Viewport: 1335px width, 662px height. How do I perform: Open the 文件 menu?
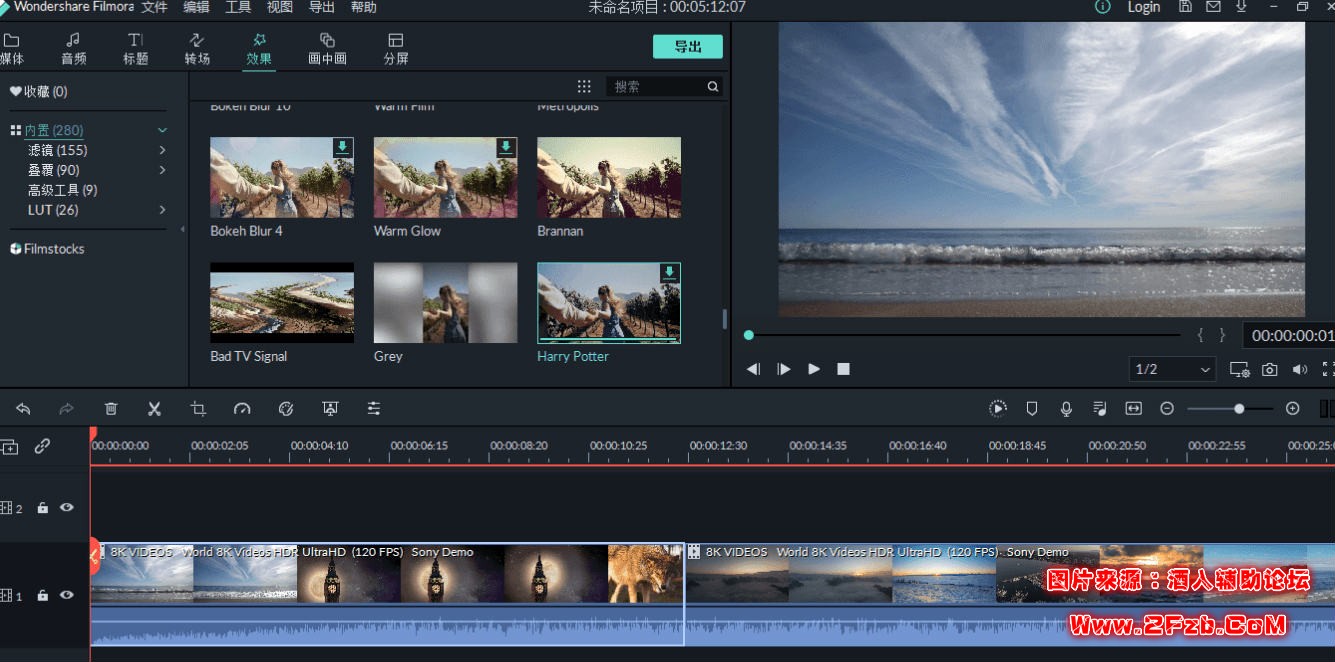154,7
